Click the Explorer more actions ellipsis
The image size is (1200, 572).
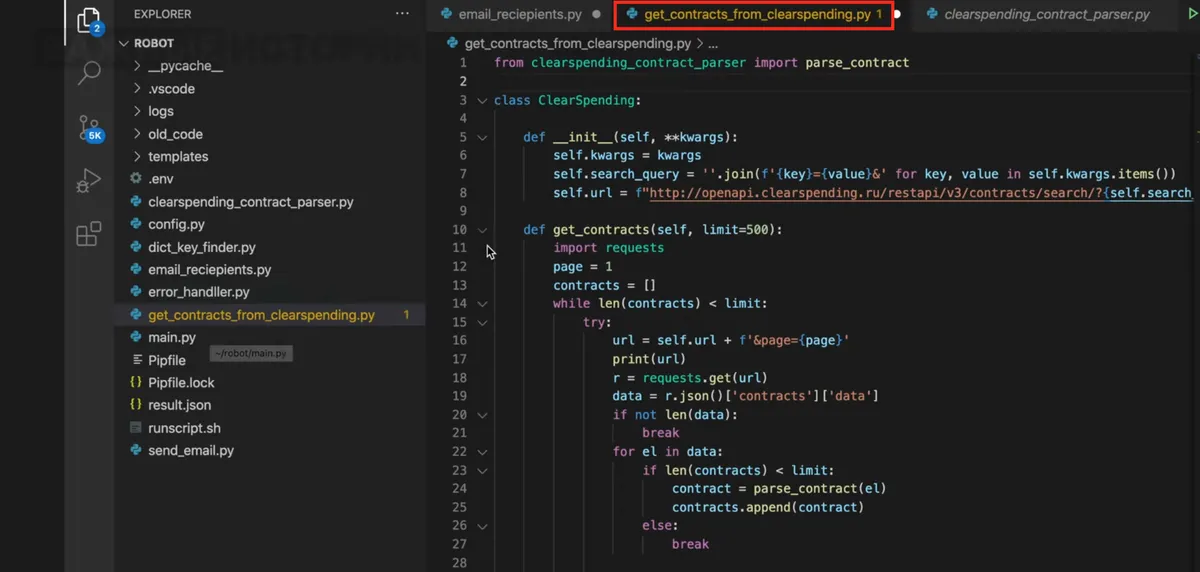[x=402, y=14]
